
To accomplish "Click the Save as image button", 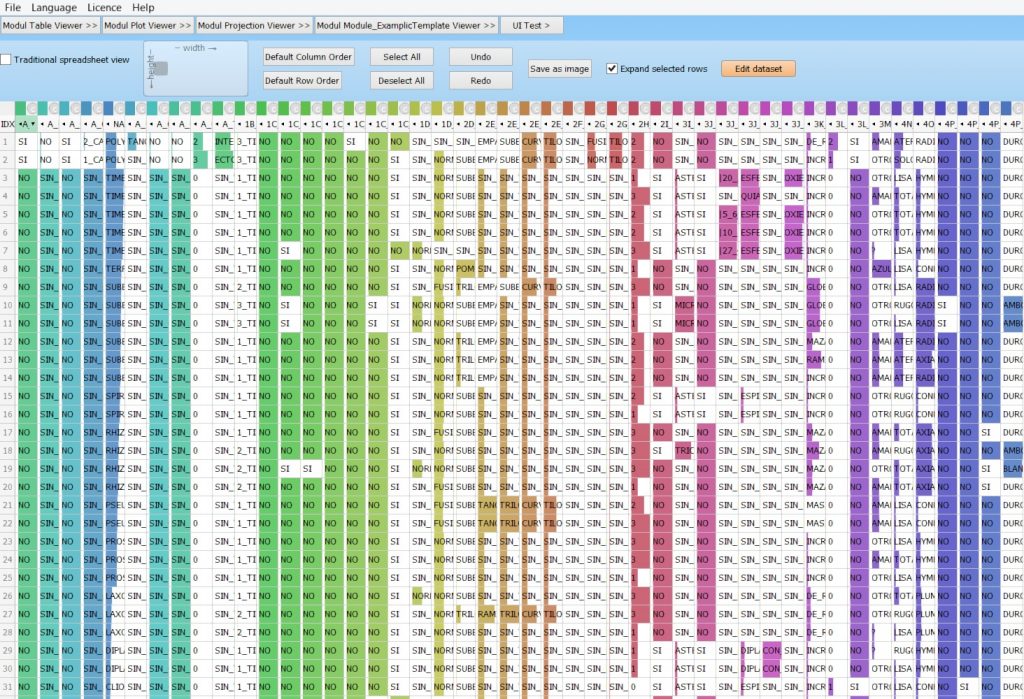I will (560, 69).
